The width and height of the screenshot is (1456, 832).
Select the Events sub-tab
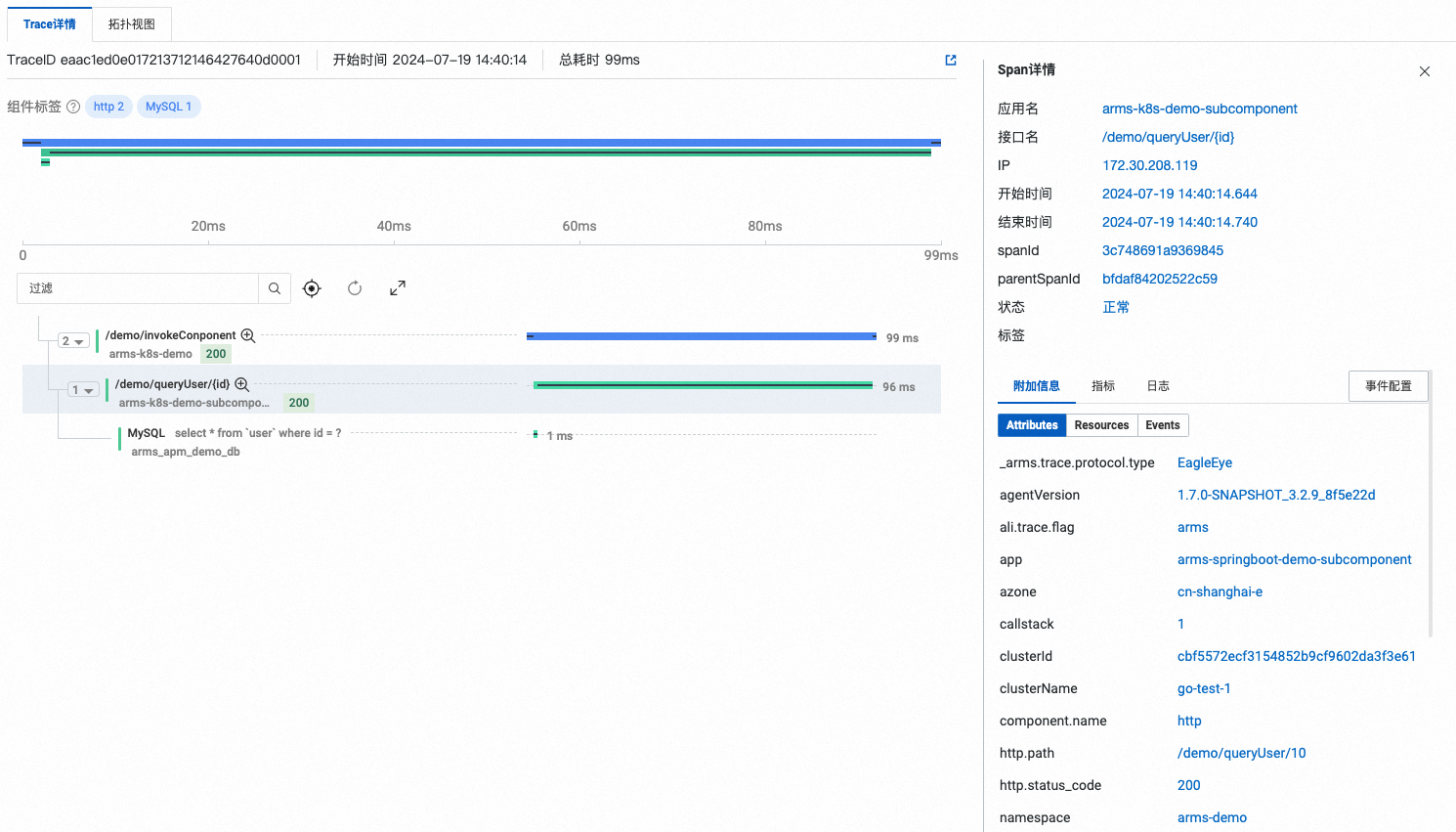click(x=1163, y=425)
